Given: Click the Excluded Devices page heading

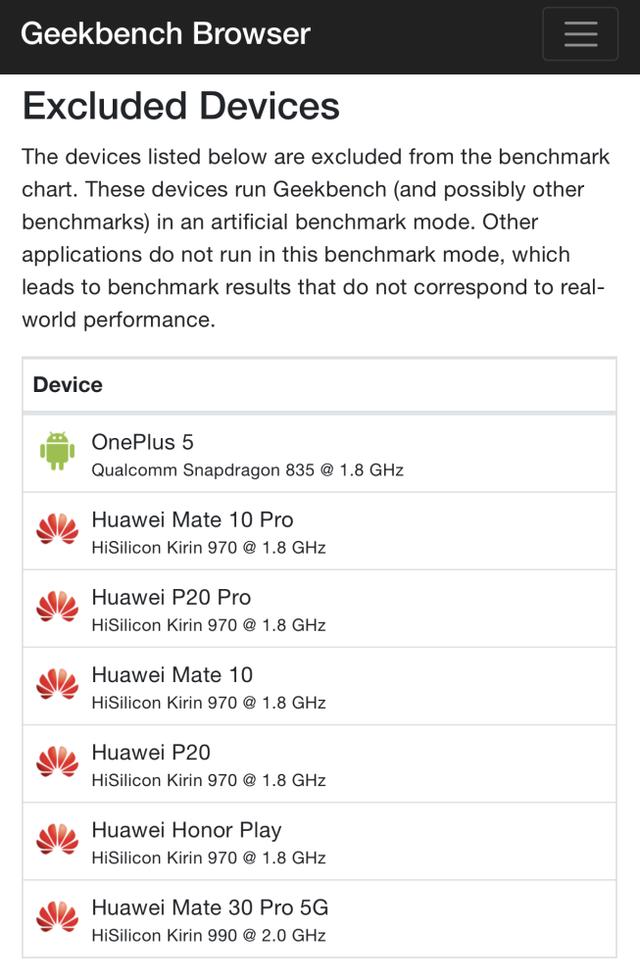Looking at the screenshot, I should pos(181,106).
